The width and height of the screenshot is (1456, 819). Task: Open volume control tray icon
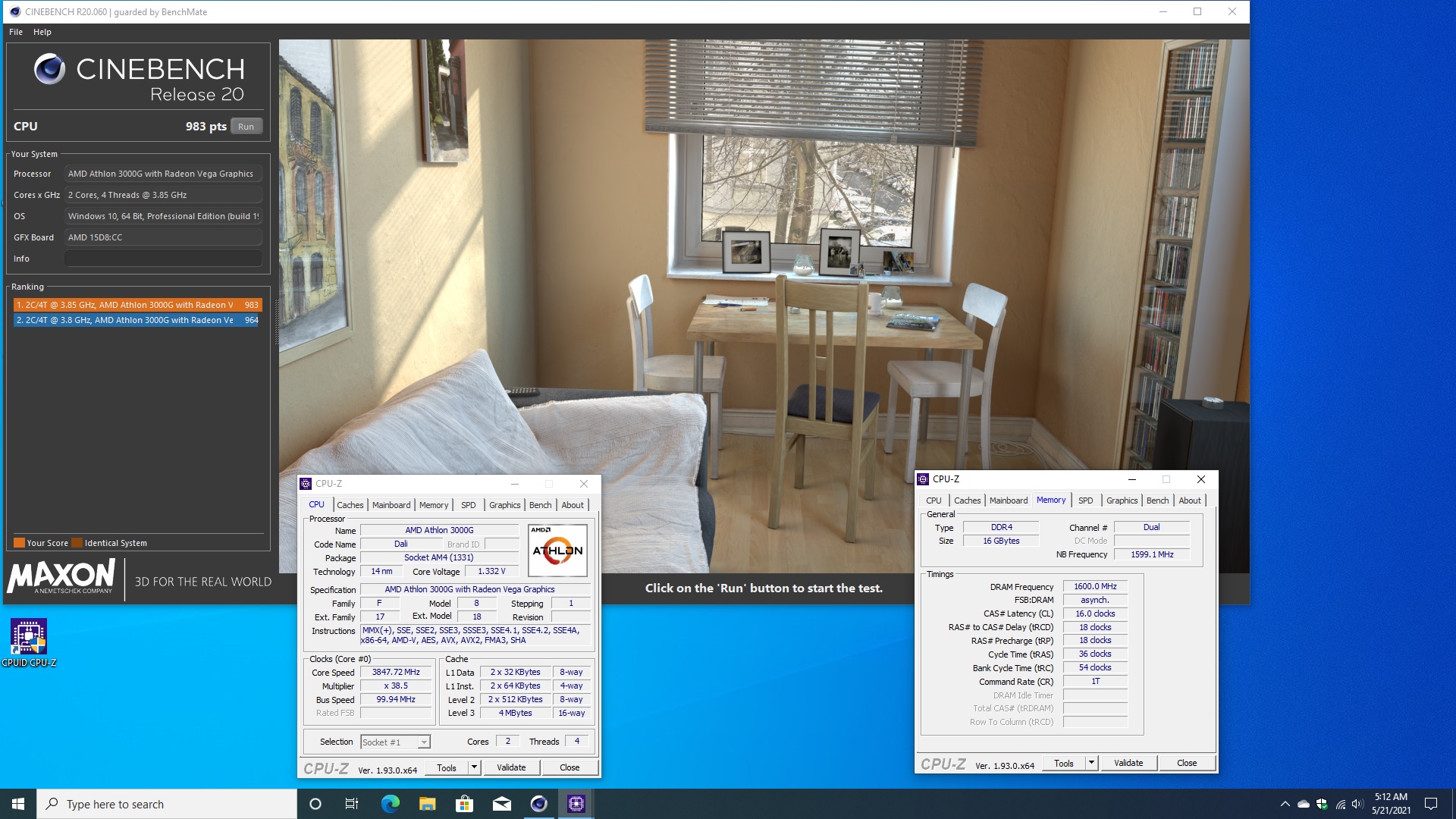(1357, 804)
